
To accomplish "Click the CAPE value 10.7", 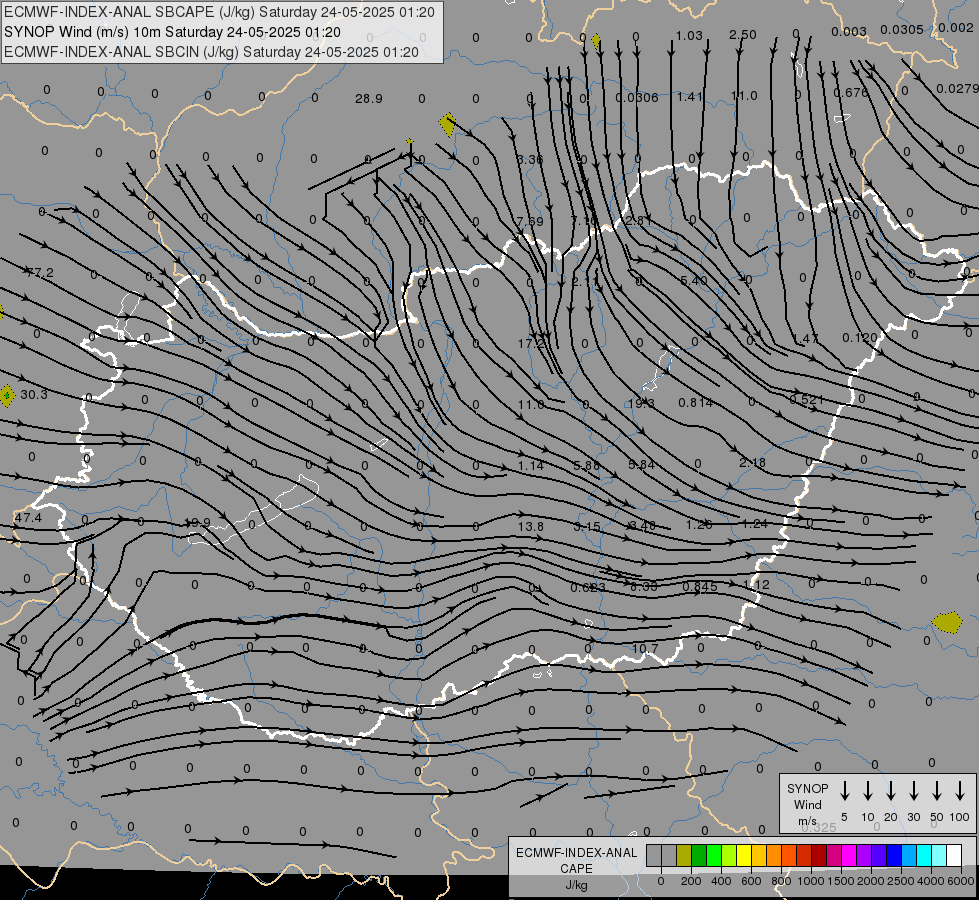I will pyautogui.click(x=645, y=648).
